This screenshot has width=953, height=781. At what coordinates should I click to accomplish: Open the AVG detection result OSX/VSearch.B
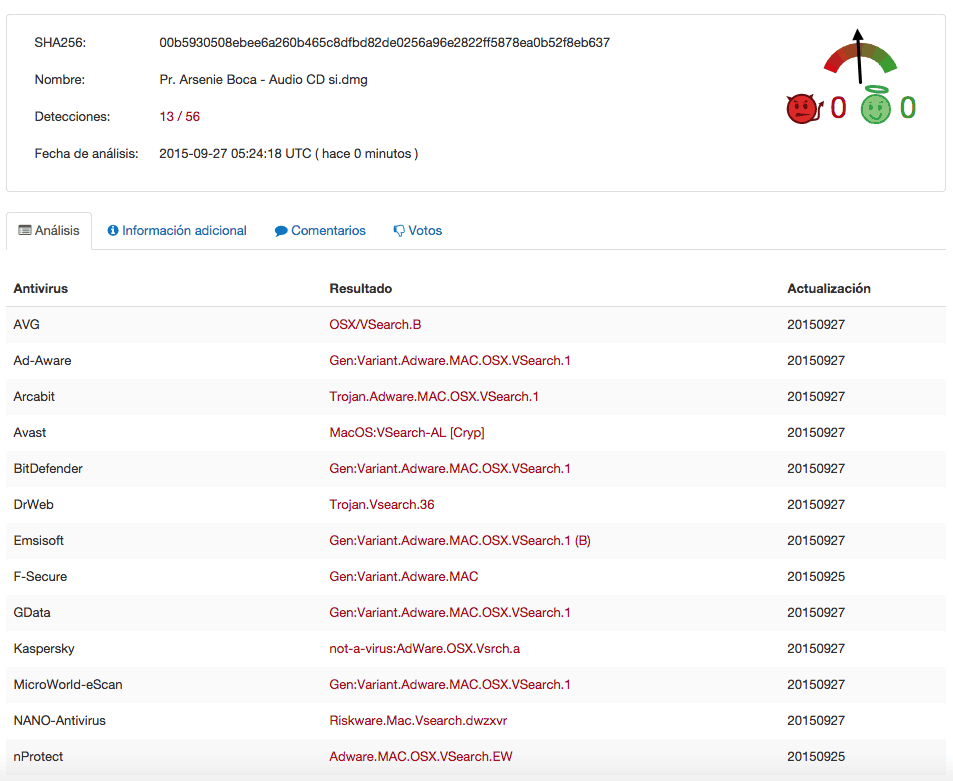click(x=376, y=324)
